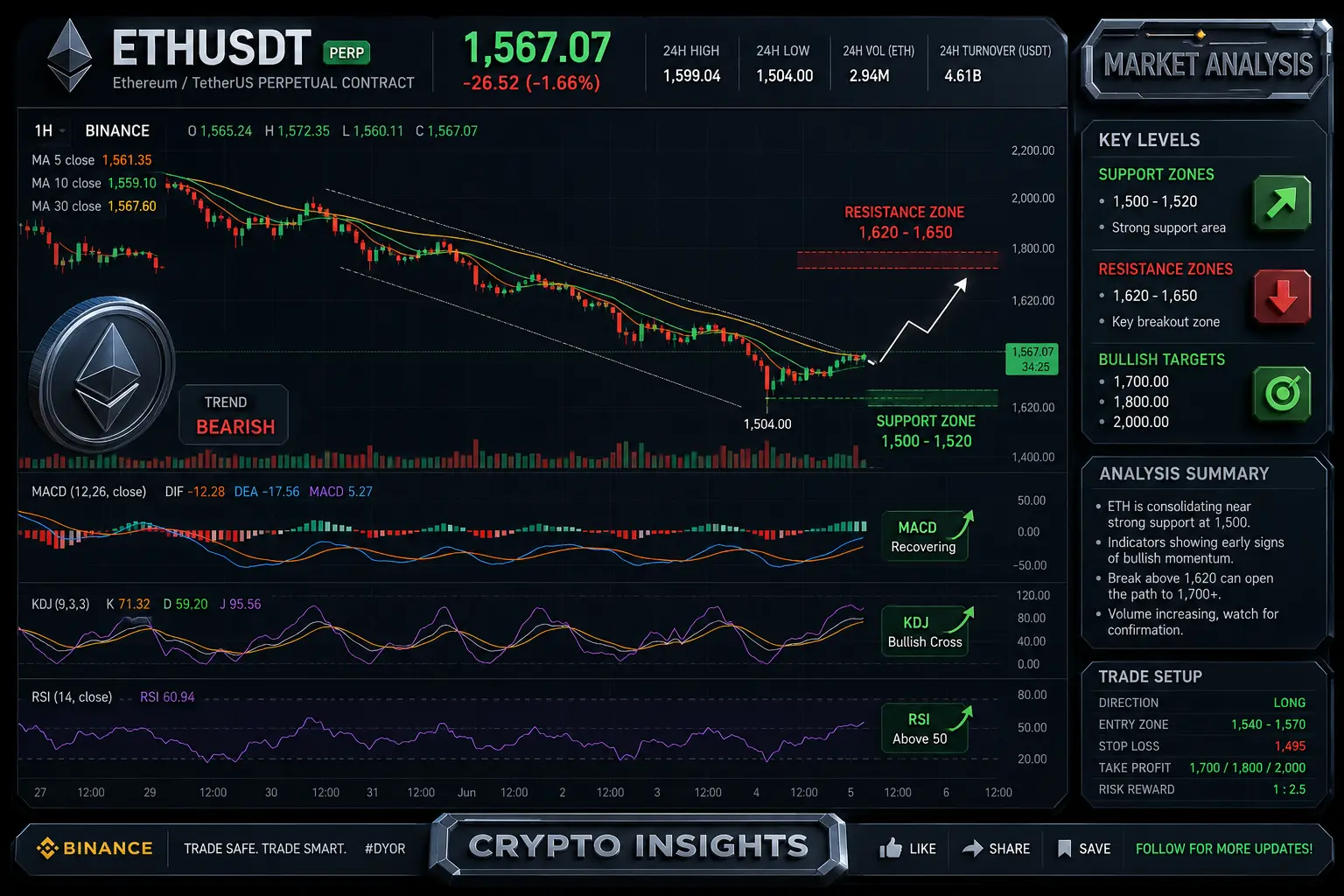Hit the thumbs-up Like icon

(x=891, y=848)
